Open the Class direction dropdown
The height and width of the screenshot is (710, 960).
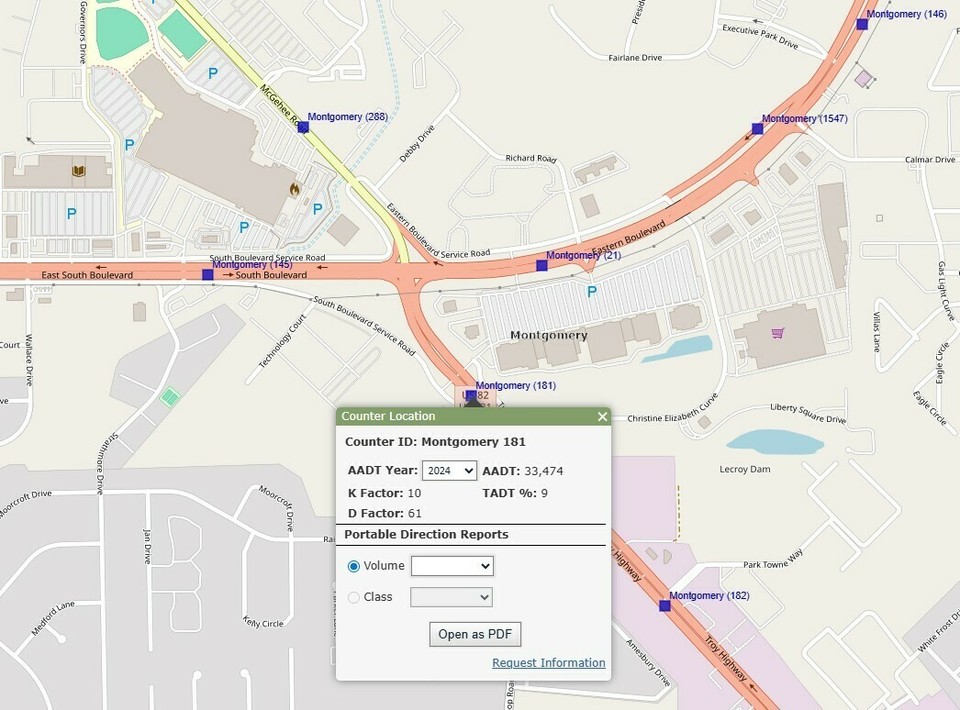(x=452, y=597)
